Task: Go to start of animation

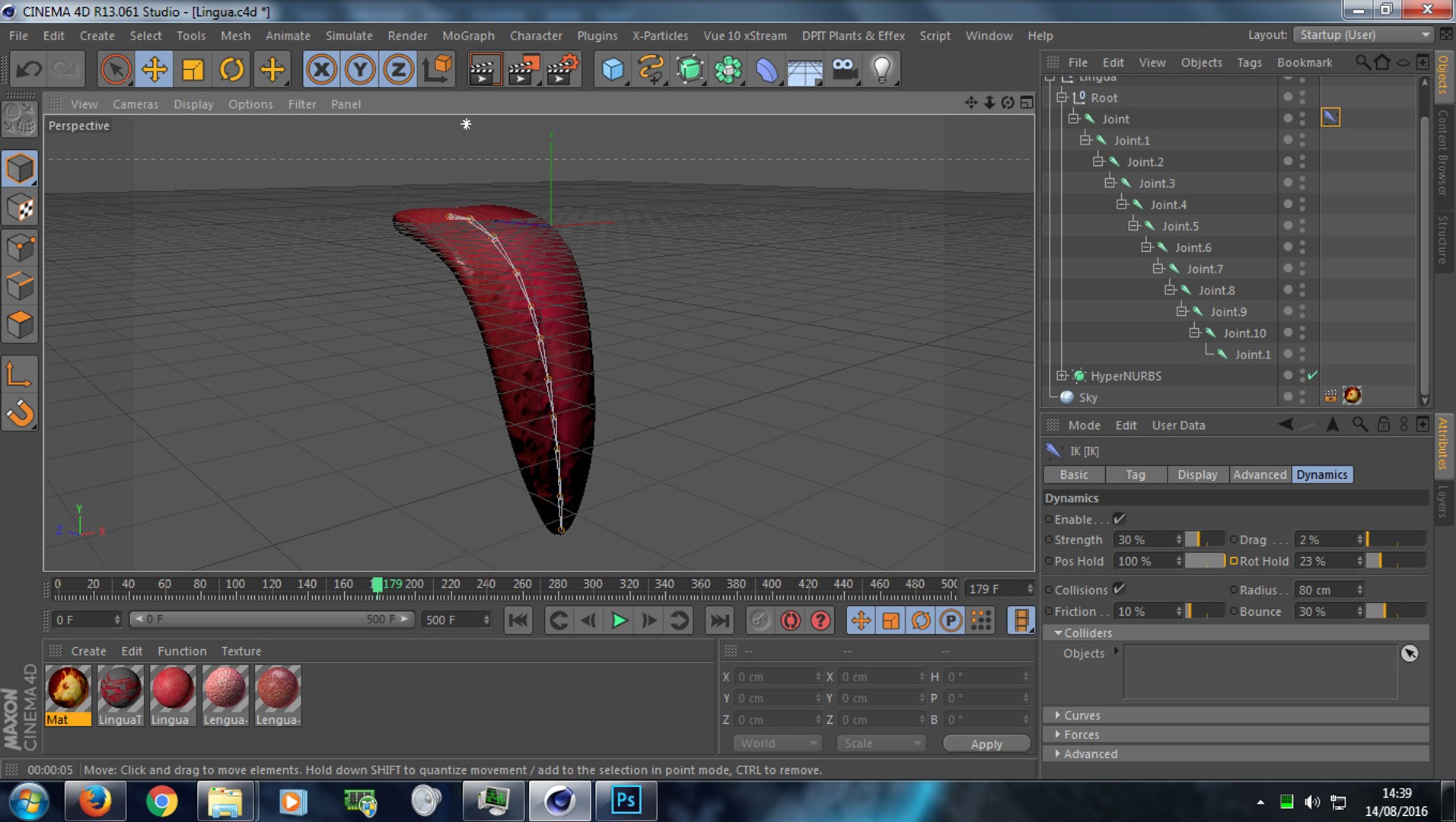Action: 518,621
